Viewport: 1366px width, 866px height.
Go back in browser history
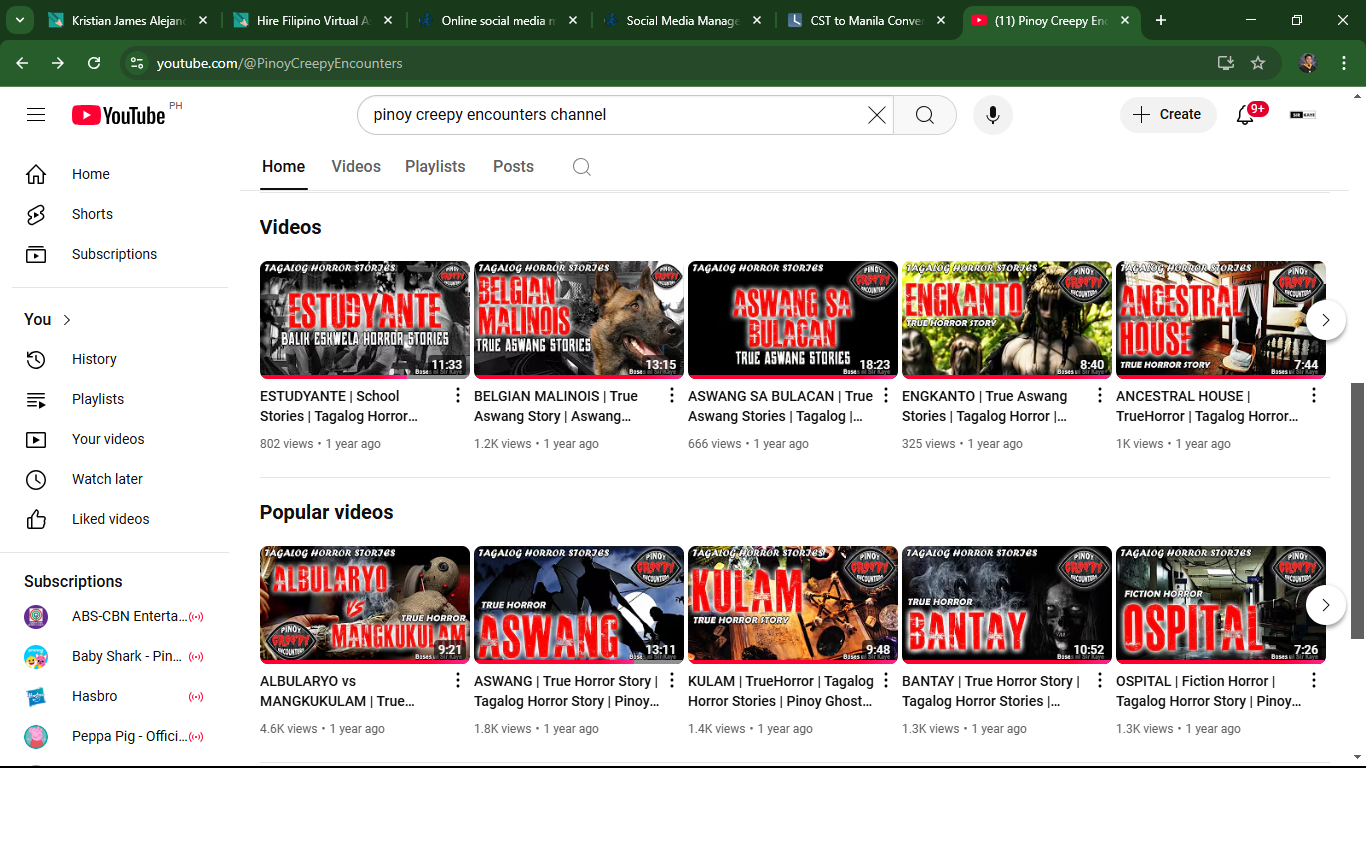(22, 63)
